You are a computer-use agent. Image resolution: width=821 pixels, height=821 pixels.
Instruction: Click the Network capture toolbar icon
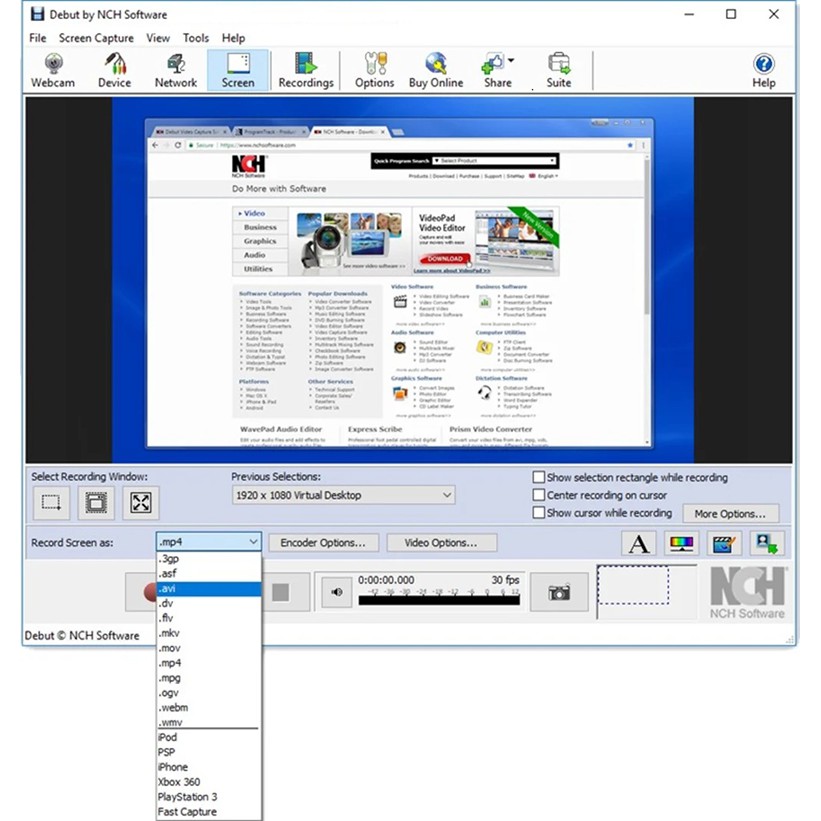pyautogui.click(x=175, y=70)
